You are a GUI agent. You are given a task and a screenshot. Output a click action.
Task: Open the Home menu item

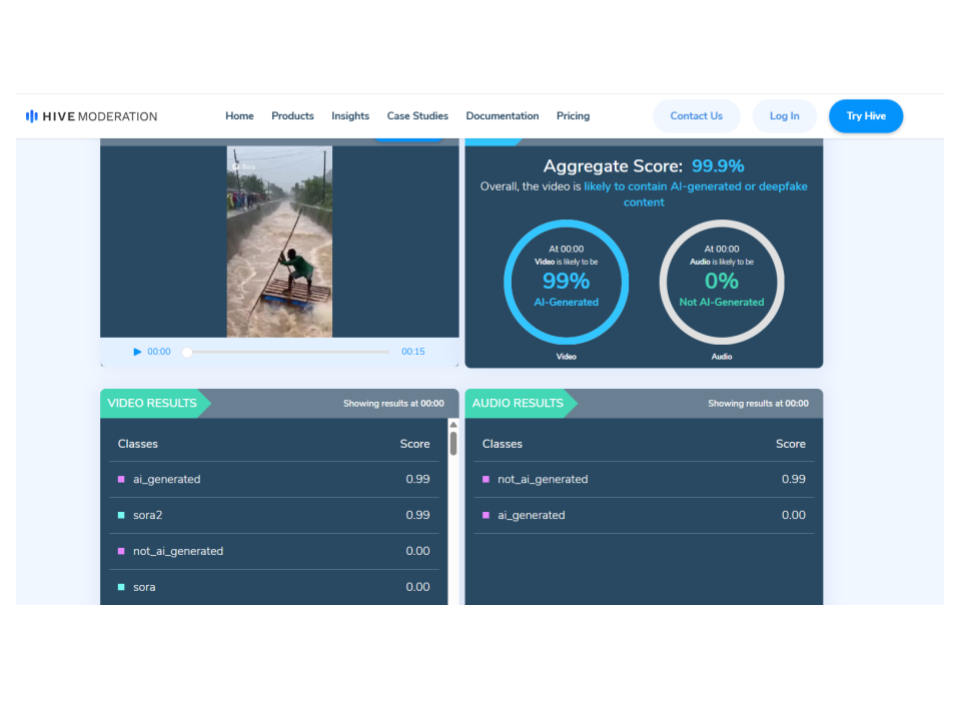click(239, 116)
